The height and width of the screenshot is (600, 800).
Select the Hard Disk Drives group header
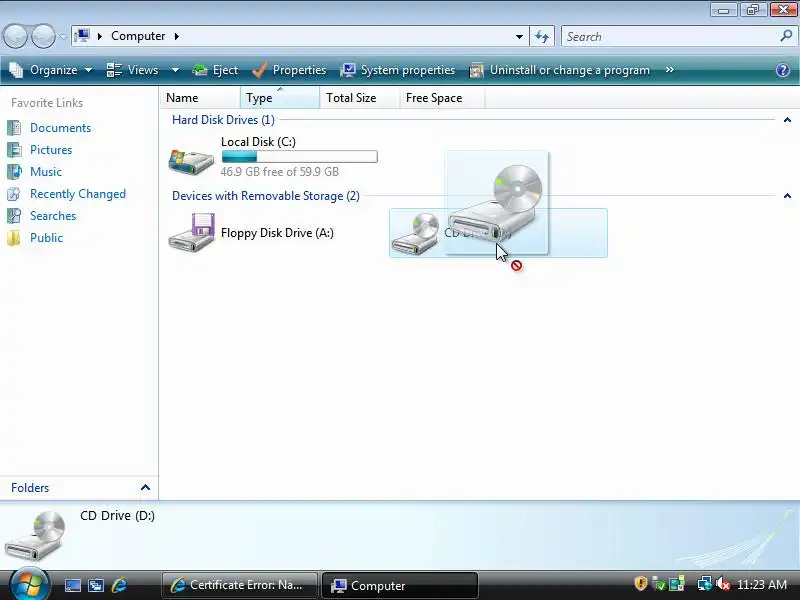[223, 120]
